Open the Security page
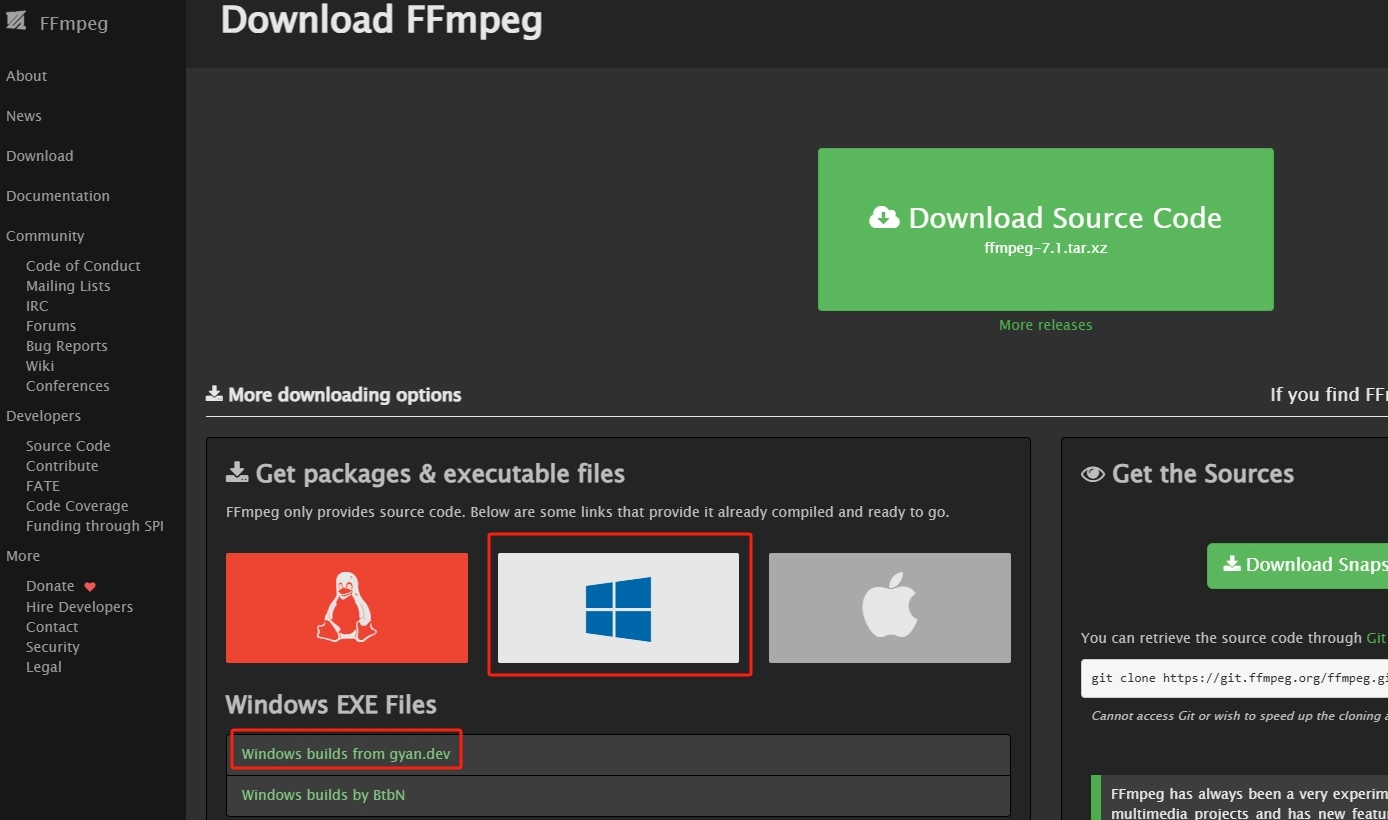Image resolution: width=1388 pixels, height=820 pixels. click(53, 647)
